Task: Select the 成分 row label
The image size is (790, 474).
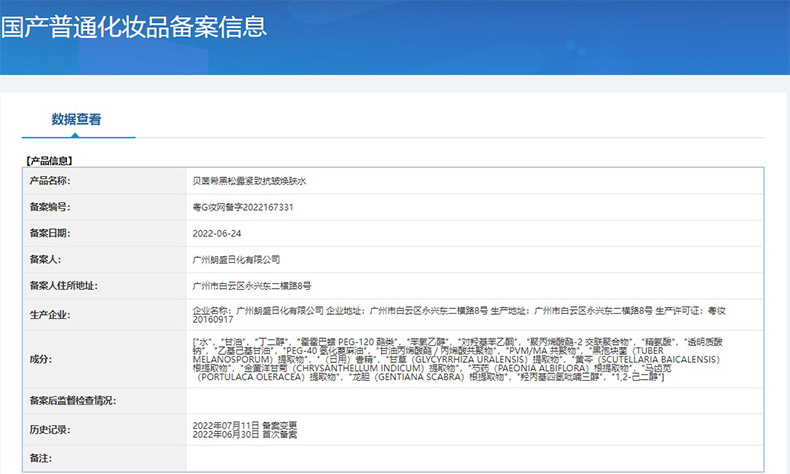Action: 41,358
